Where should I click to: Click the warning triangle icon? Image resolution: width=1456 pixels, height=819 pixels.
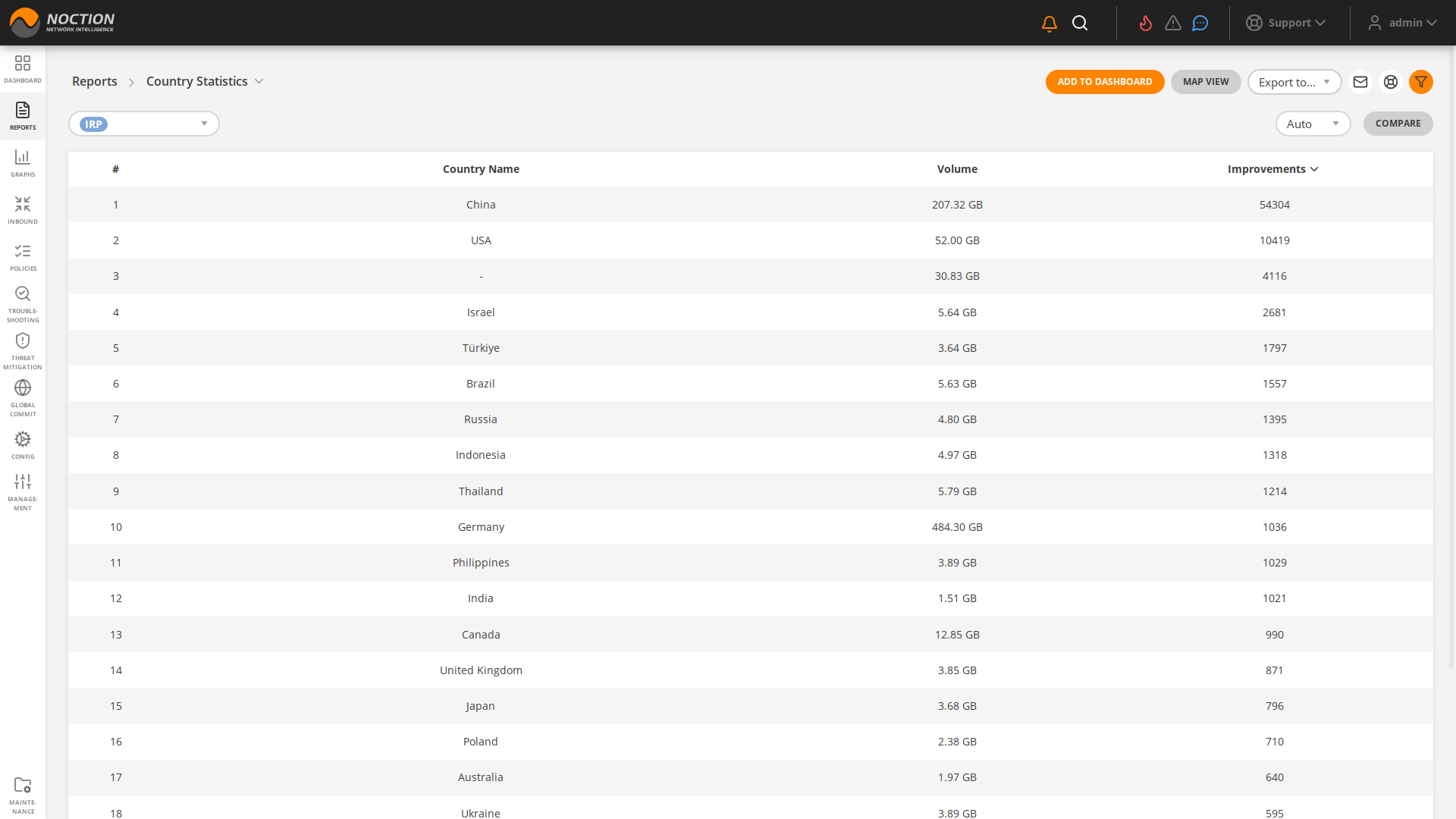click(x=1173, y=24)
